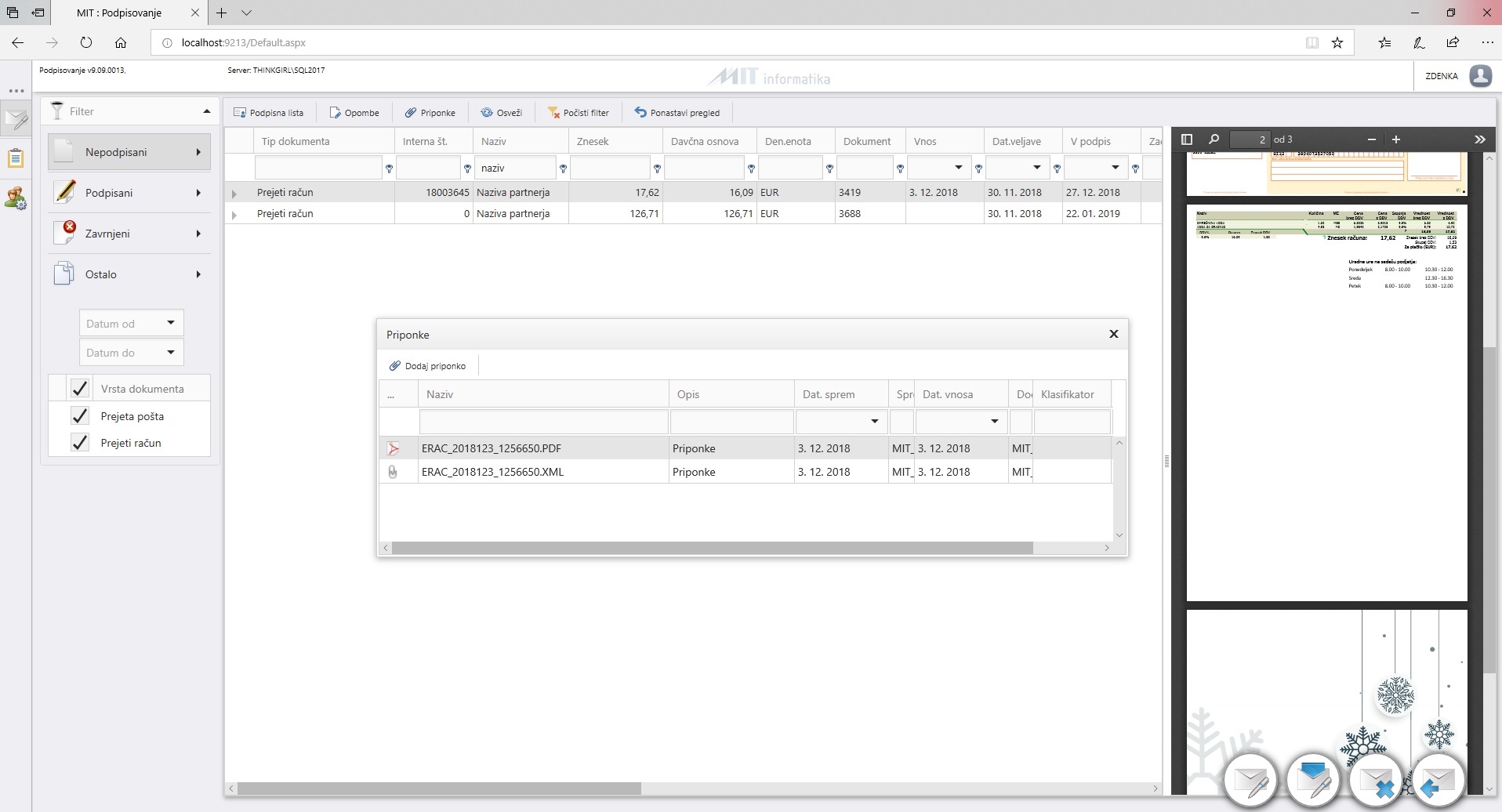Uncheck the Prejeti račun checkbox
Viewport: 1502px width, 812px height.
pyautogui.click(x=80, y=443)
